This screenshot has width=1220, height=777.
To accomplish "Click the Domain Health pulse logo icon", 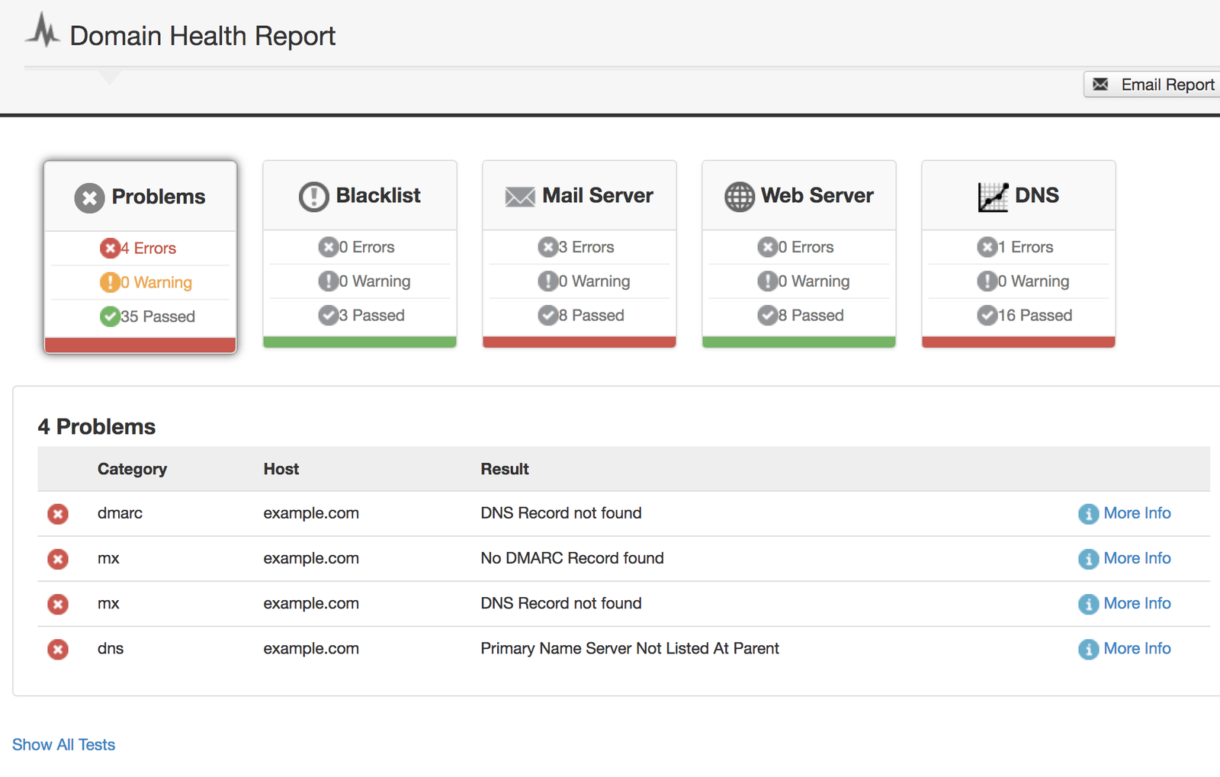I will (43, 31).
